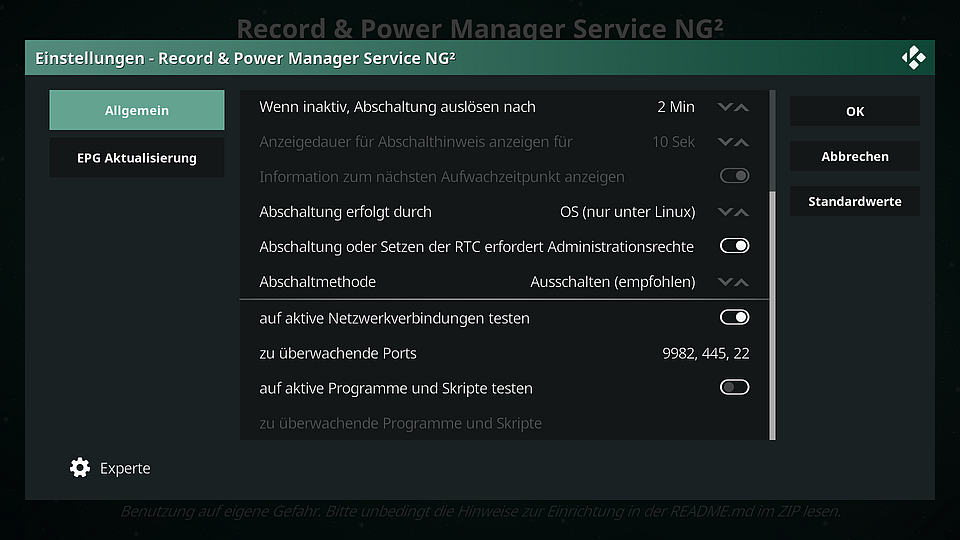
Task: Click down arrow for Abschaltung erfolgt durch
Action: [x=725, y=212]
